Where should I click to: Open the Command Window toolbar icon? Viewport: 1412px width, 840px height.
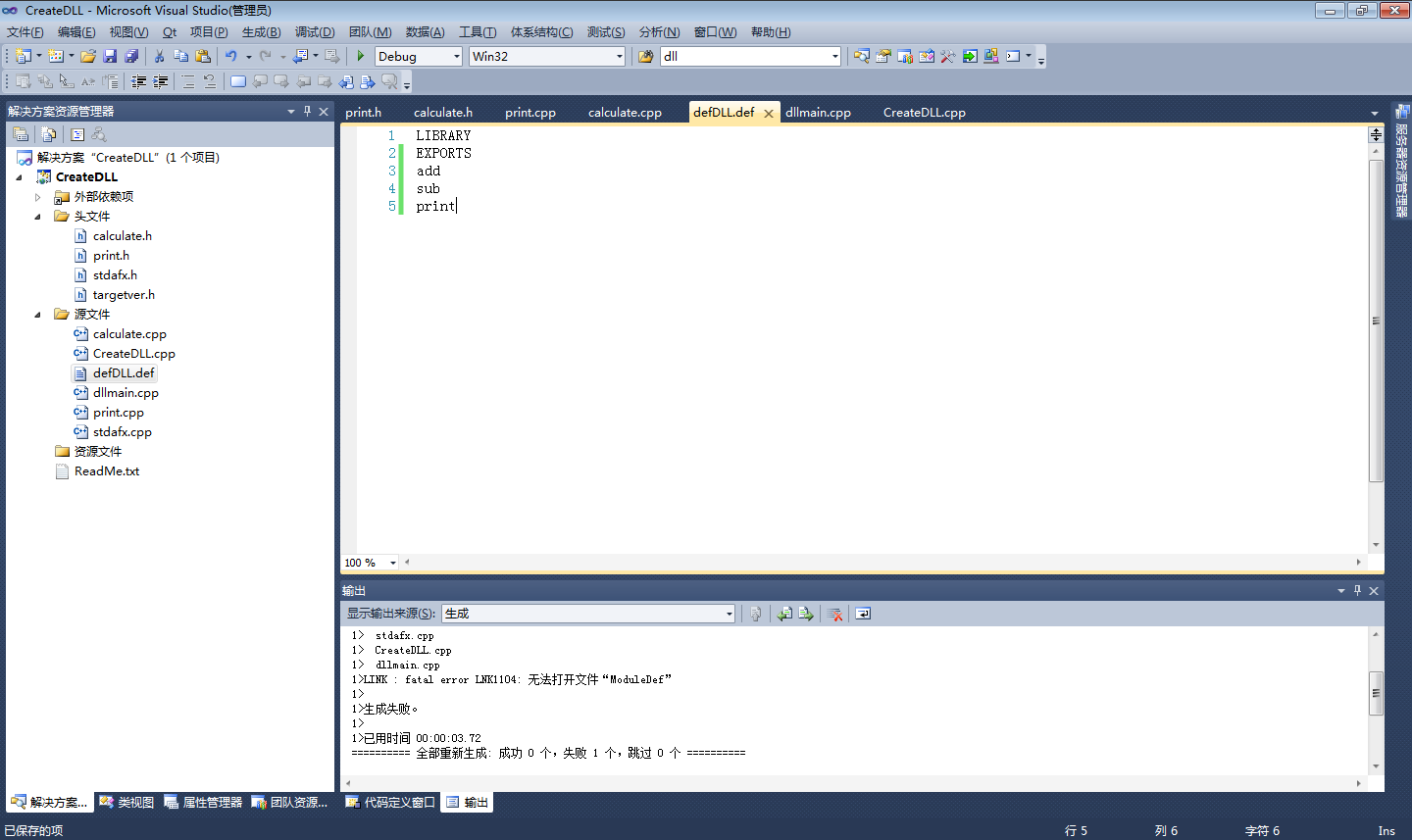click(x=1013, y=56)
